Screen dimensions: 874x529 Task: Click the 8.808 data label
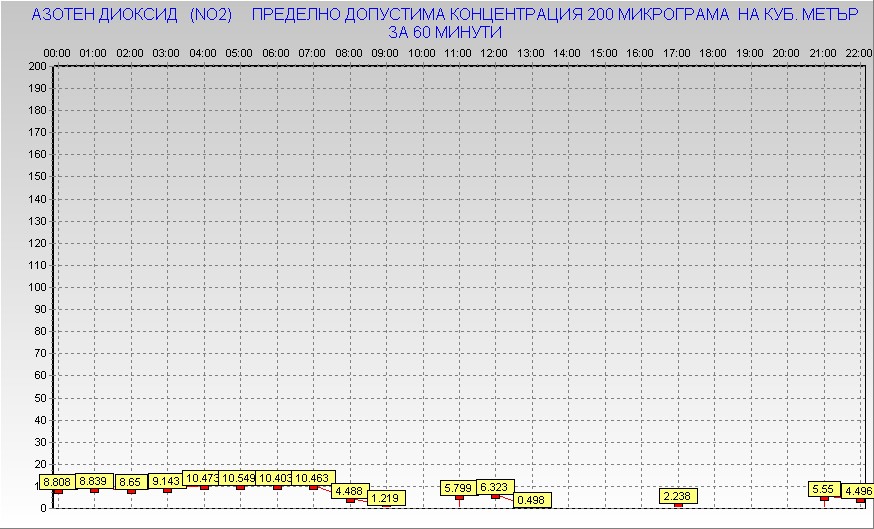pyautogui.click(x=57, y=482)
